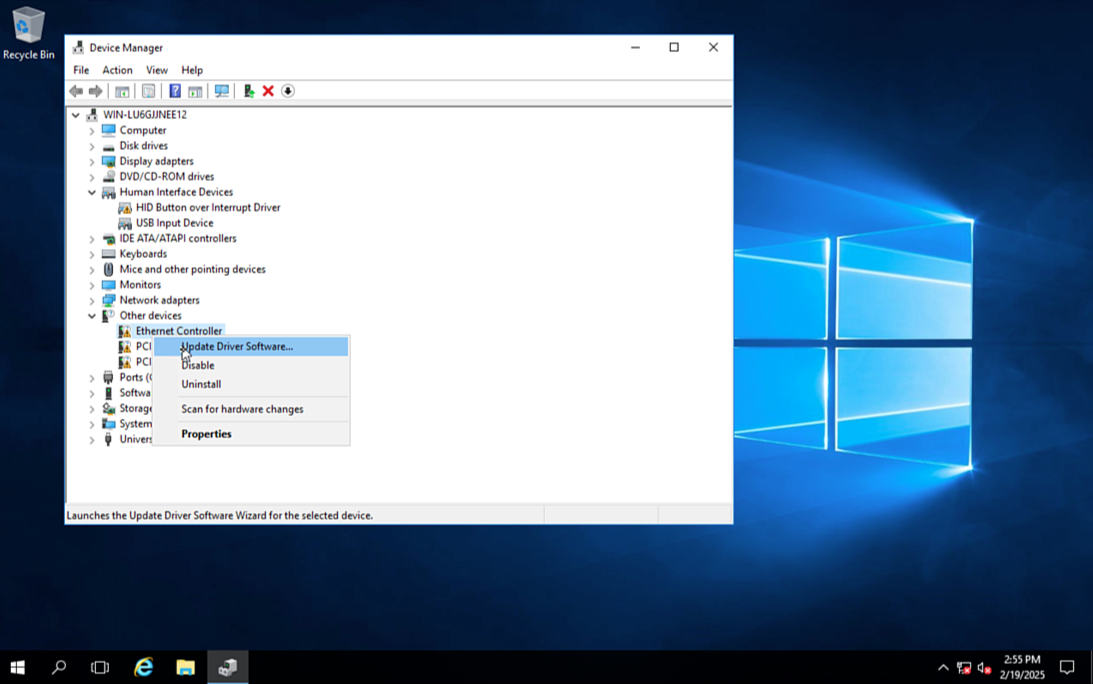The height and width of the screenshot is (684, 1093).
Task: Expand the Keyboards category arrow
Action: [92, 255]
